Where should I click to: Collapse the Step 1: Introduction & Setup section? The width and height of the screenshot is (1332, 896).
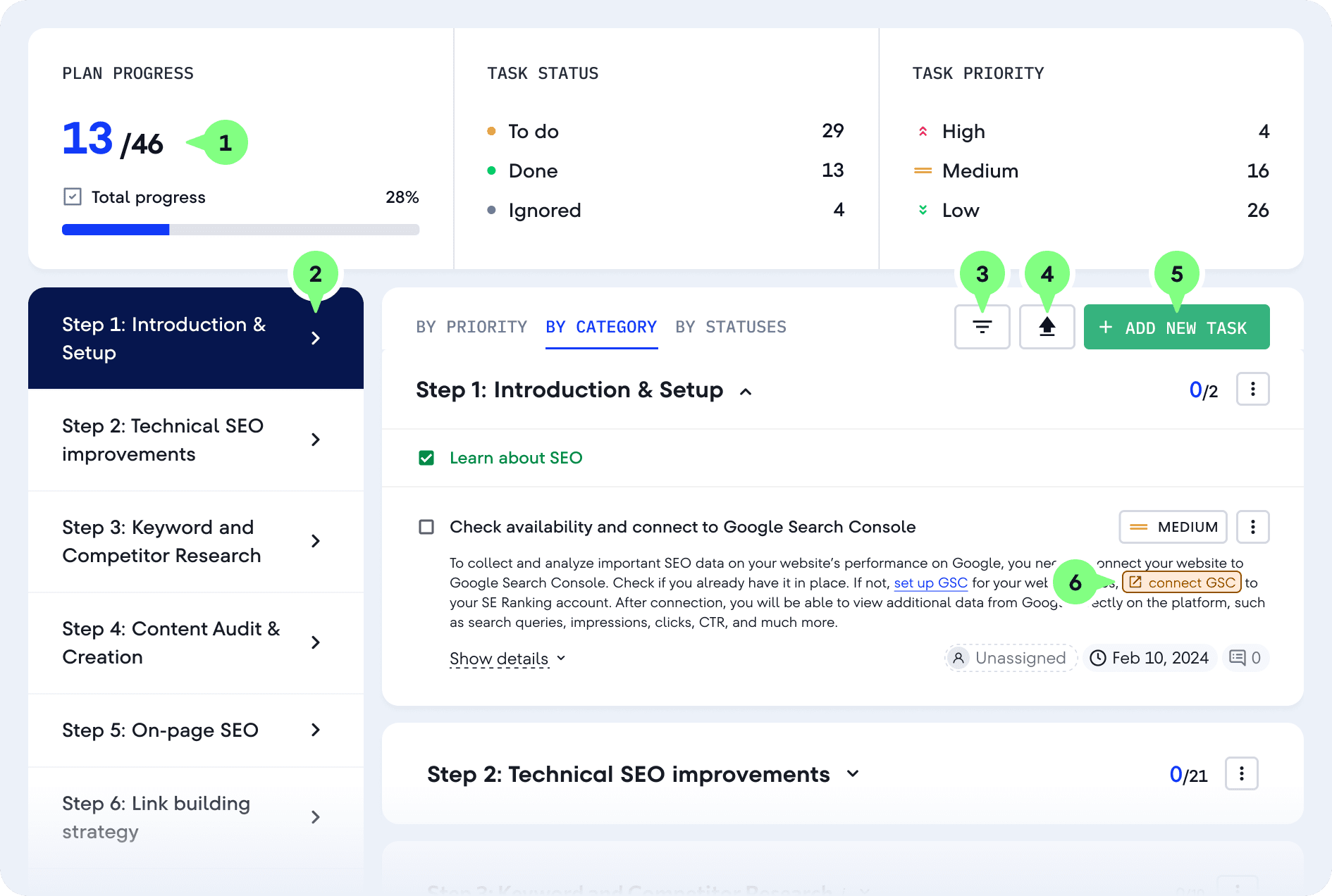pos(746,392)
